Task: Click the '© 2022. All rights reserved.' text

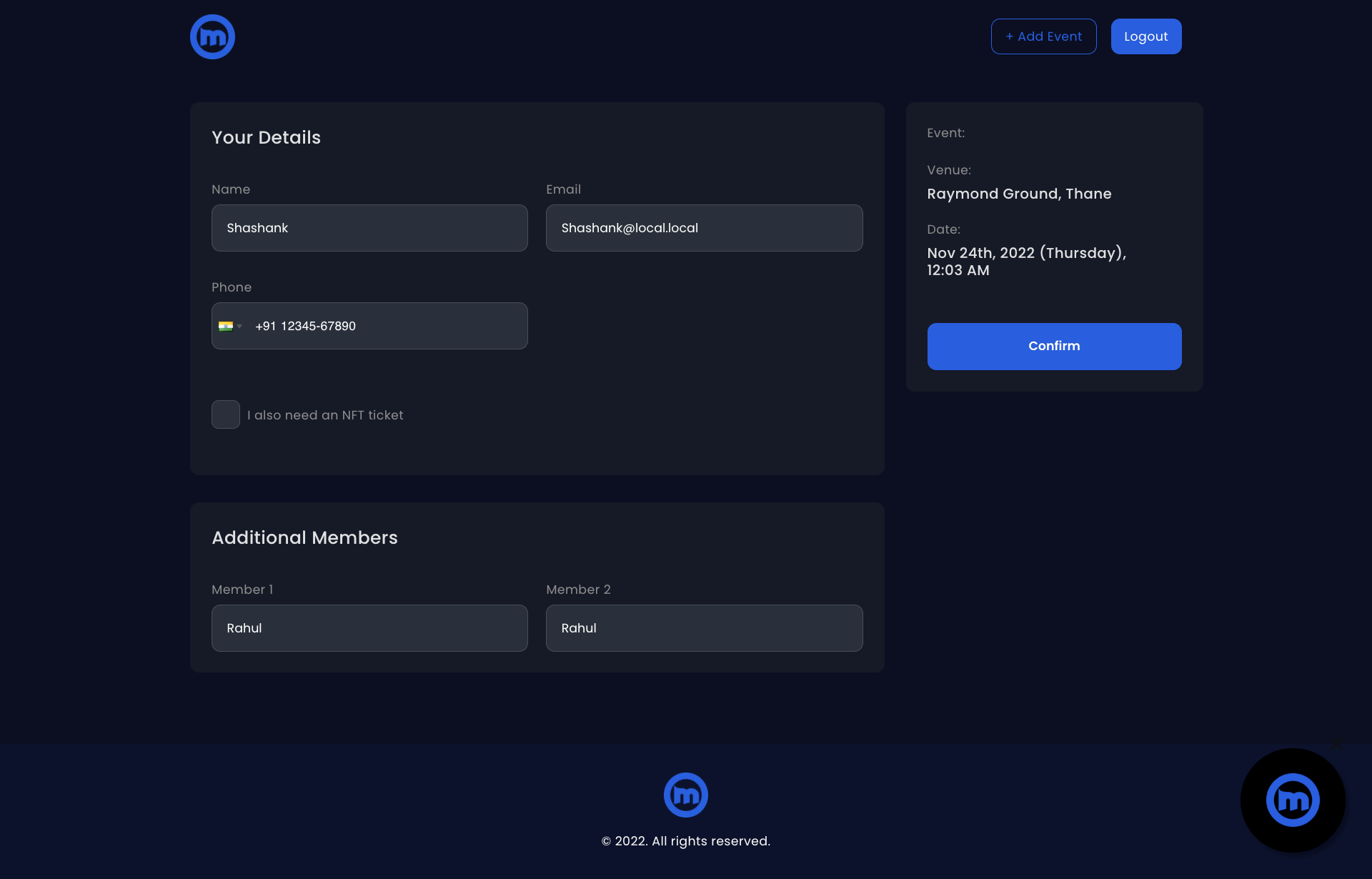Action: [x=685, y=841]
